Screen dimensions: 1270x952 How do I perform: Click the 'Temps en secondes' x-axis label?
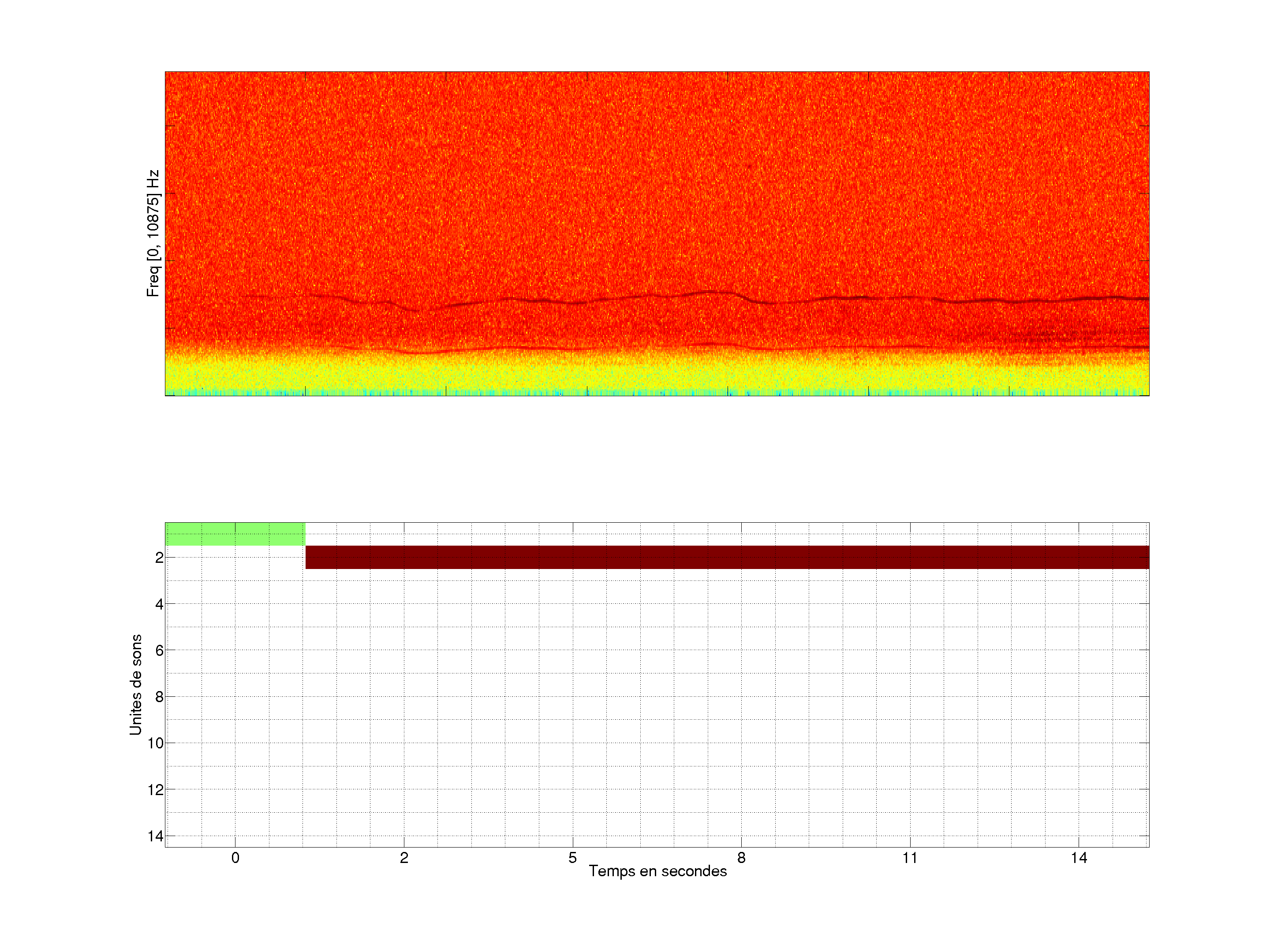click(657, 871)
